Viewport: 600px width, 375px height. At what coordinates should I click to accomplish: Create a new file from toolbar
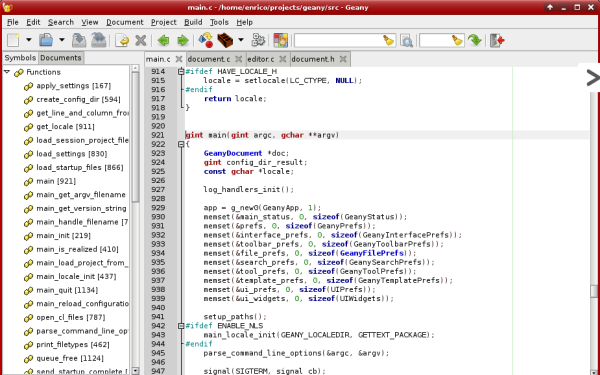tap(13, 40)
